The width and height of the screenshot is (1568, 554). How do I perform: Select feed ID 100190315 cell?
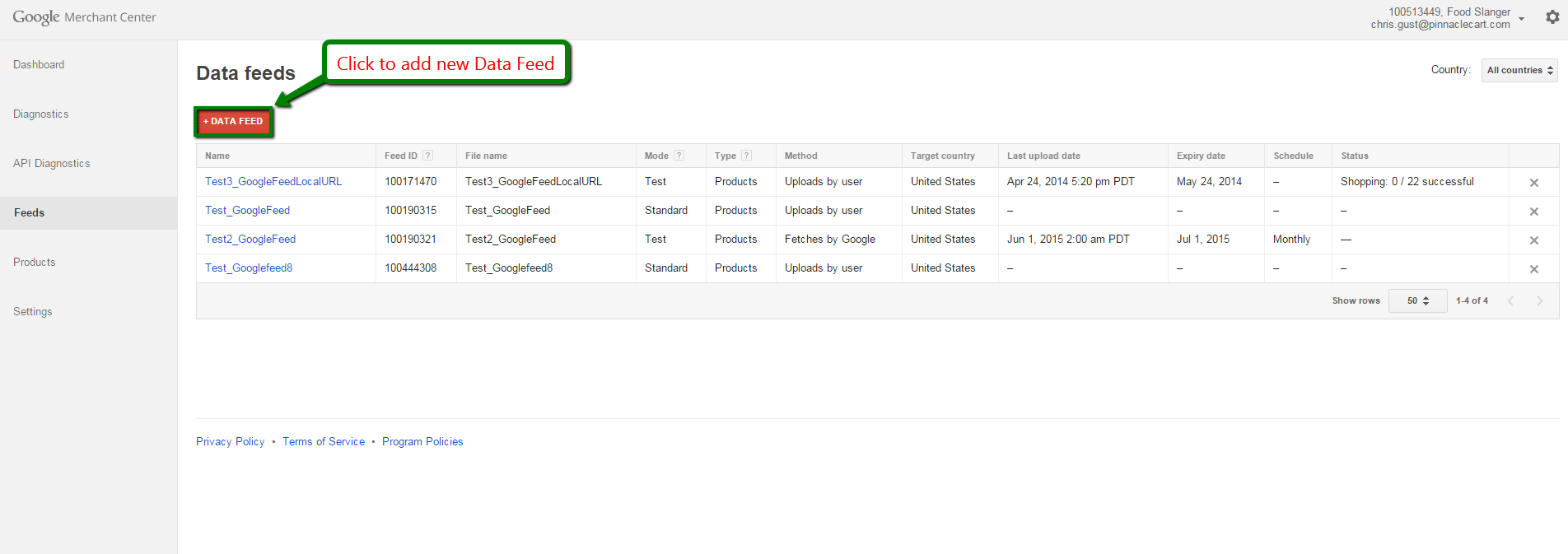coord(411,210)
